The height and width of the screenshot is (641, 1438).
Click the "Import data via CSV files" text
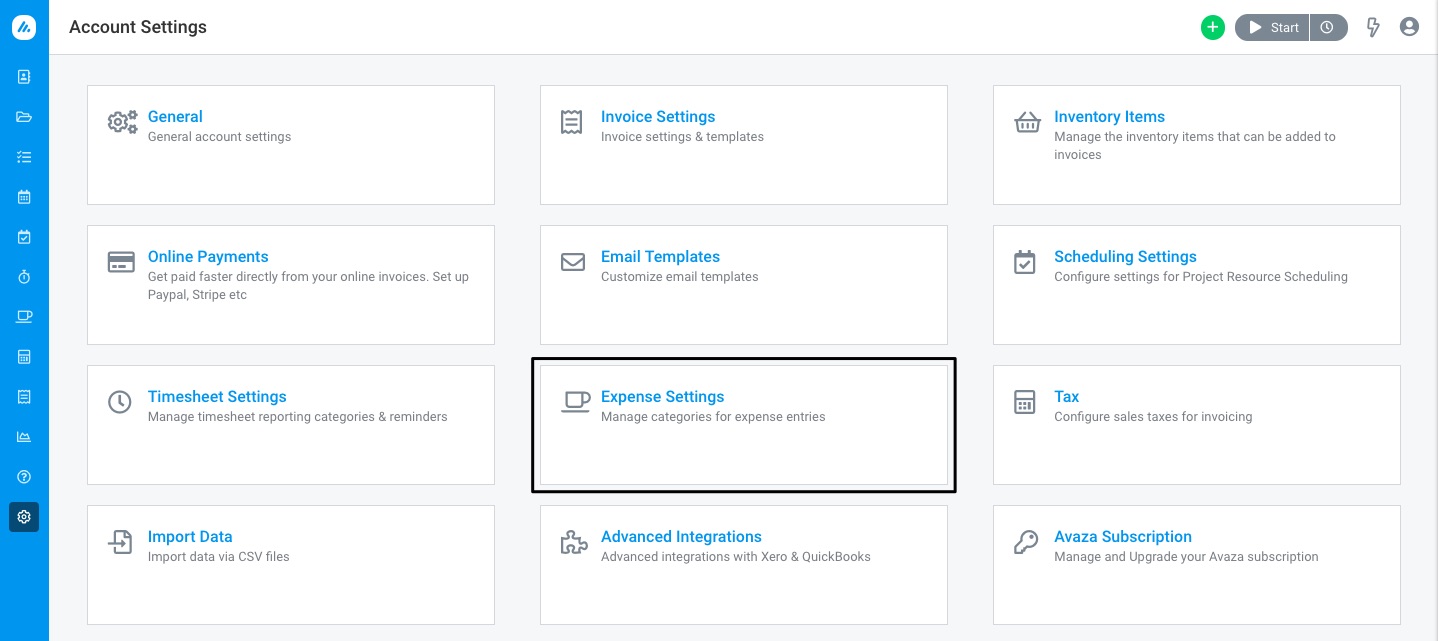click(219, 557)
